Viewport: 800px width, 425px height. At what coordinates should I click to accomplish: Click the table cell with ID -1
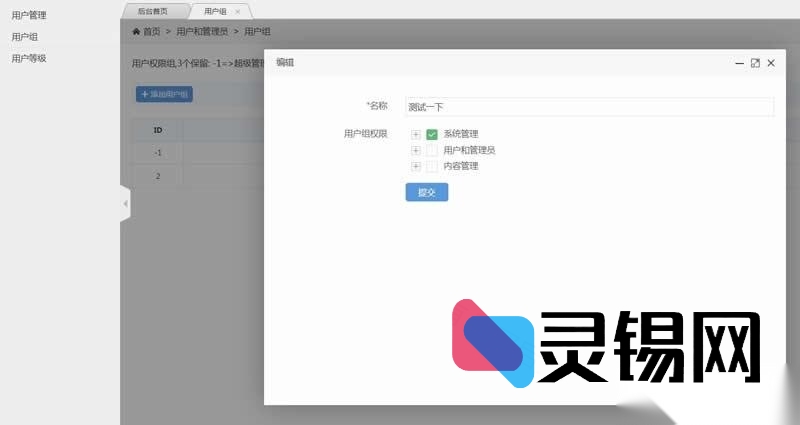coord(158,153)
